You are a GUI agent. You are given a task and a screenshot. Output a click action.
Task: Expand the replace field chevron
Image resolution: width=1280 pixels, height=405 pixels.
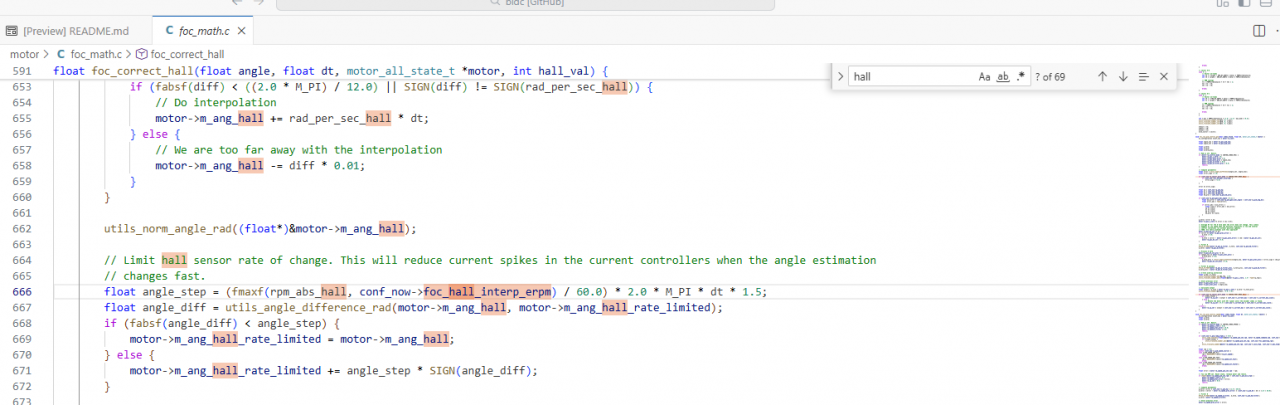(x=840, y=77)
